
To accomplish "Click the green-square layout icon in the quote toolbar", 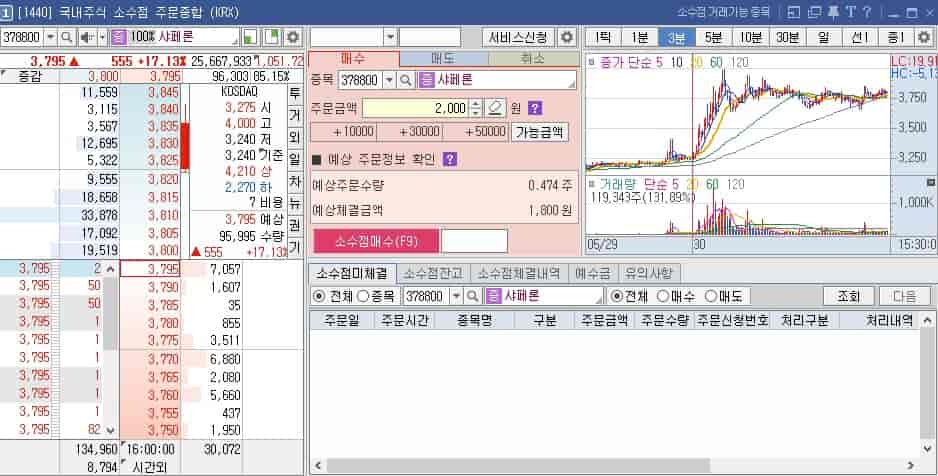I will click(250, 37).
